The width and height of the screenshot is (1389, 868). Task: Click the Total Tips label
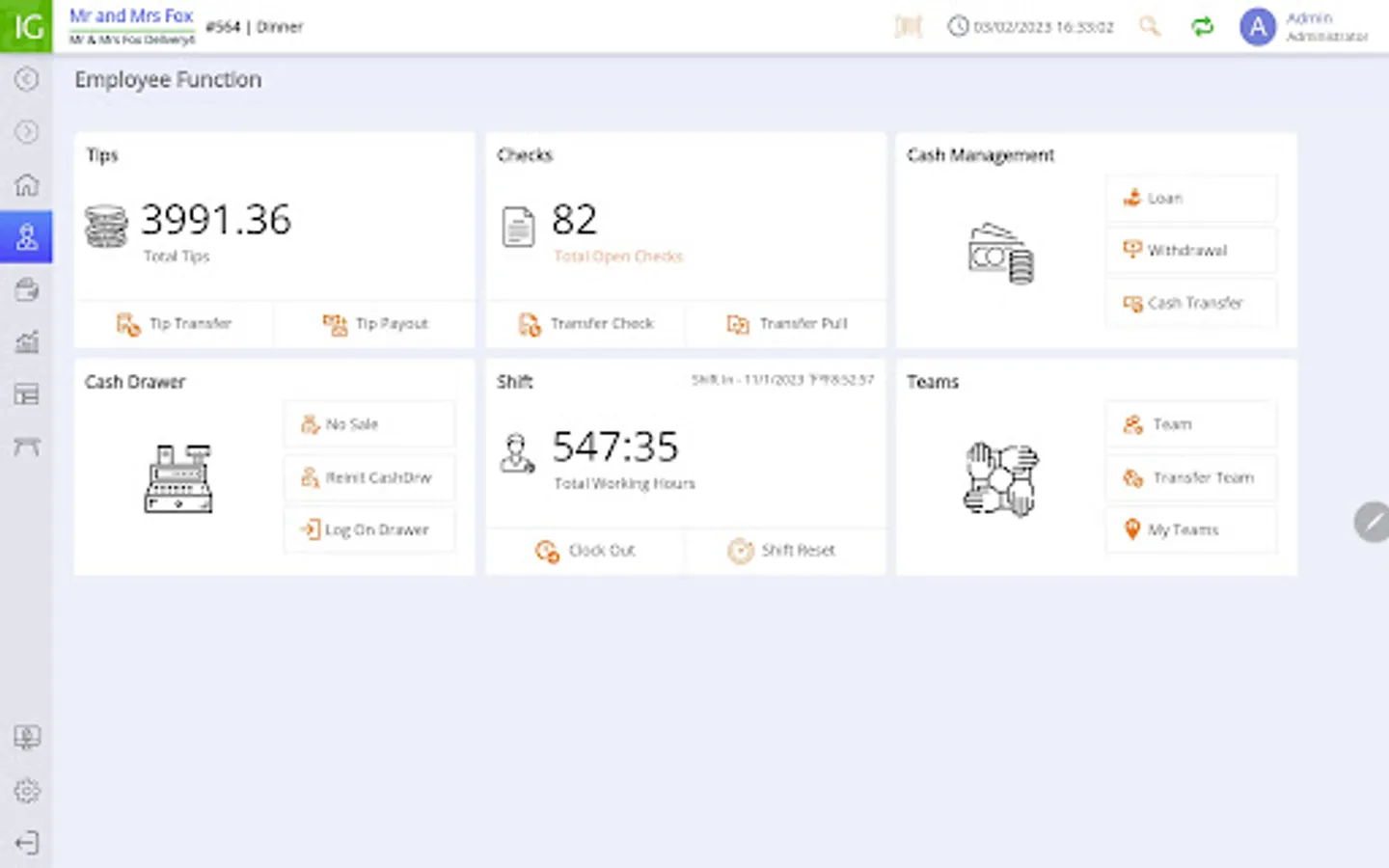[177, 257]
